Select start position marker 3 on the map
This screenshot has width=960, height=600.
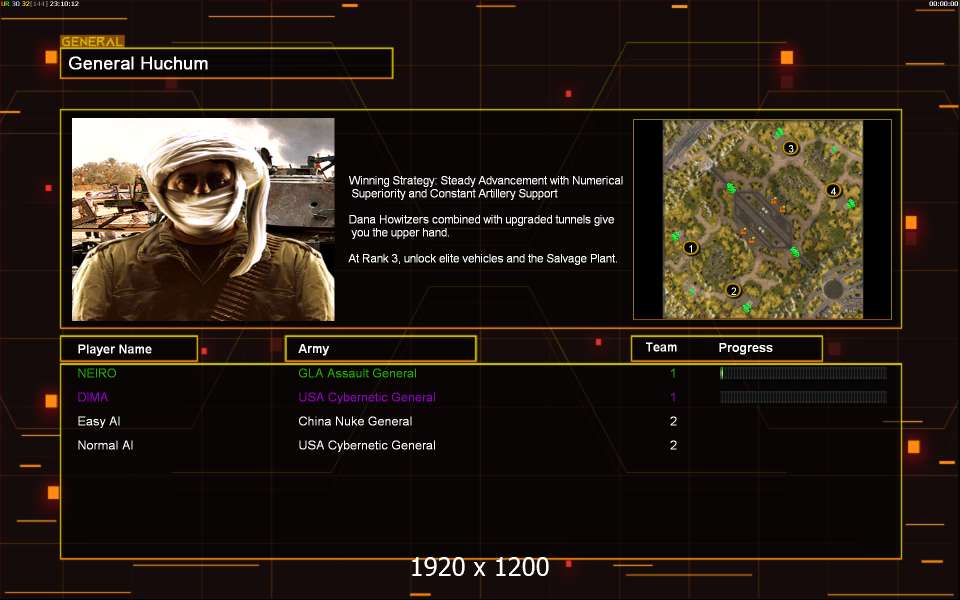point(790,149)
